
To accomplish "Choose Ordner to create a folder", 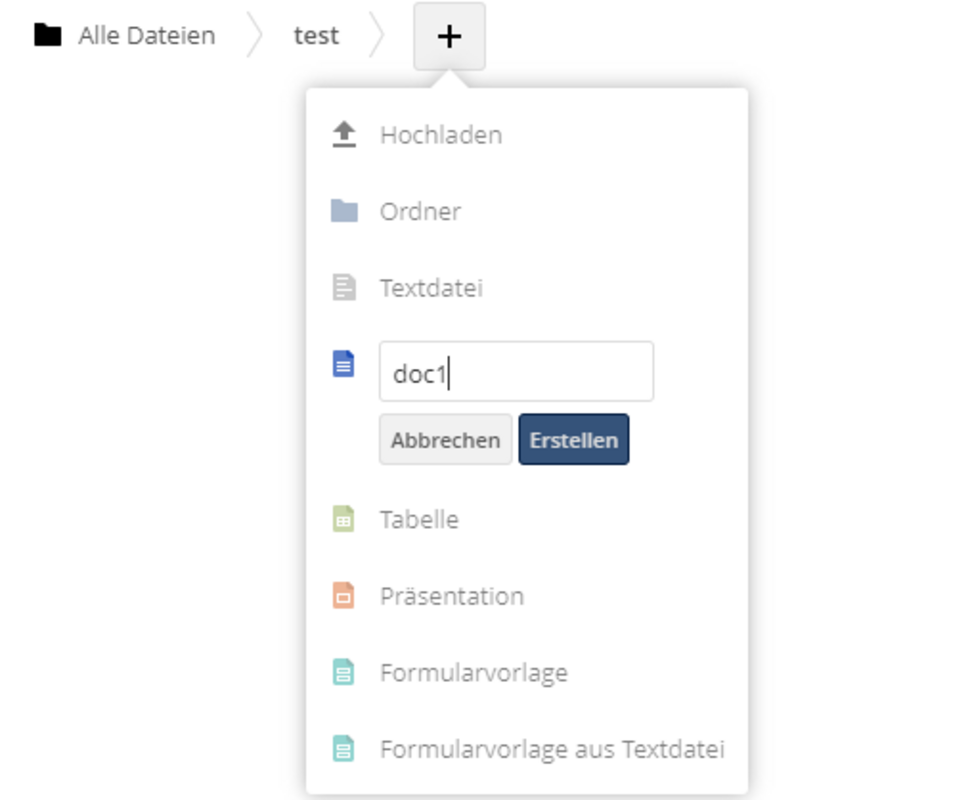I will [420, 212].
